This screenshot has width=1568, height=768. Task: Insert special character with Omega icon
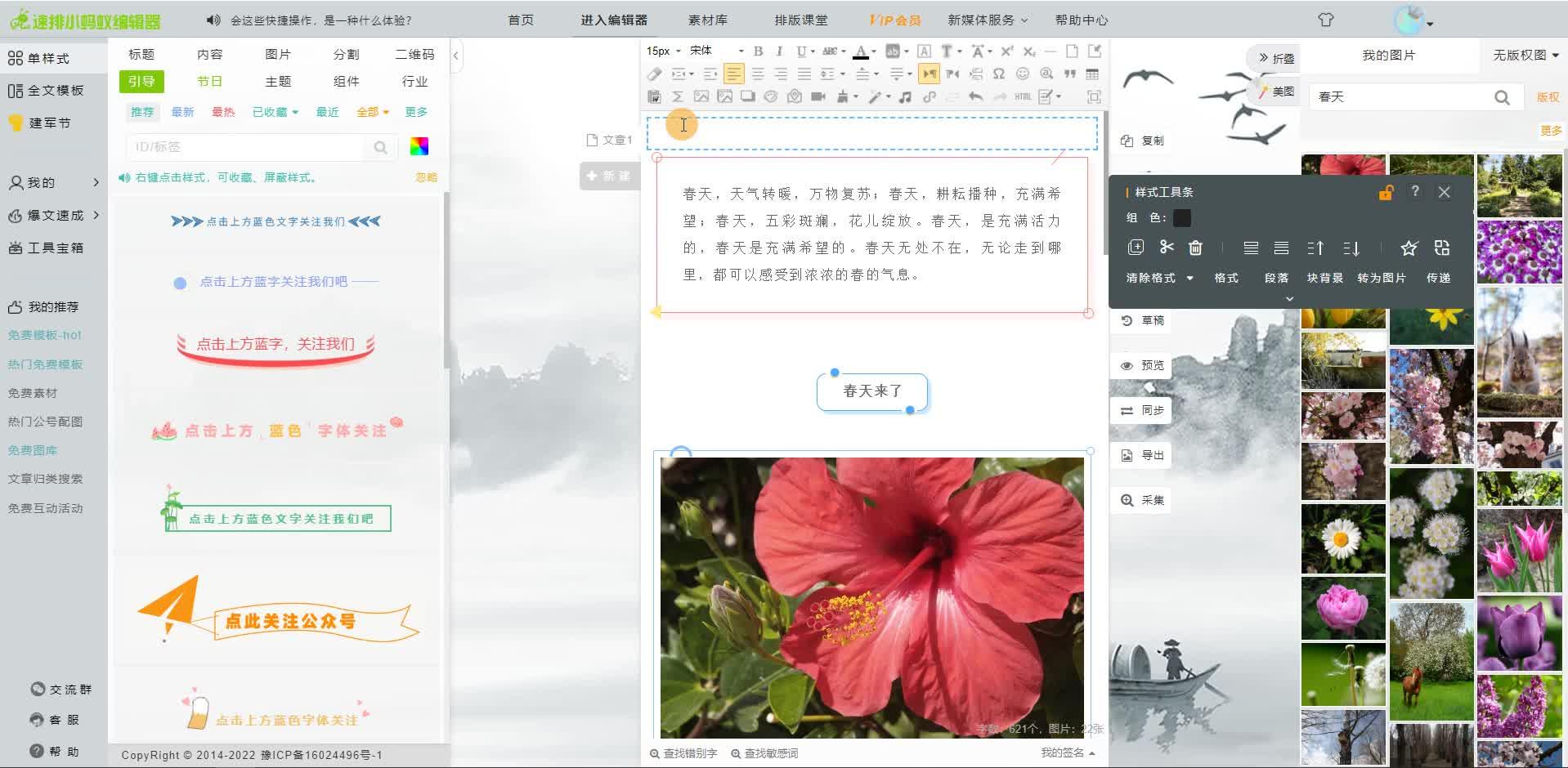click(x=998, y=74)
